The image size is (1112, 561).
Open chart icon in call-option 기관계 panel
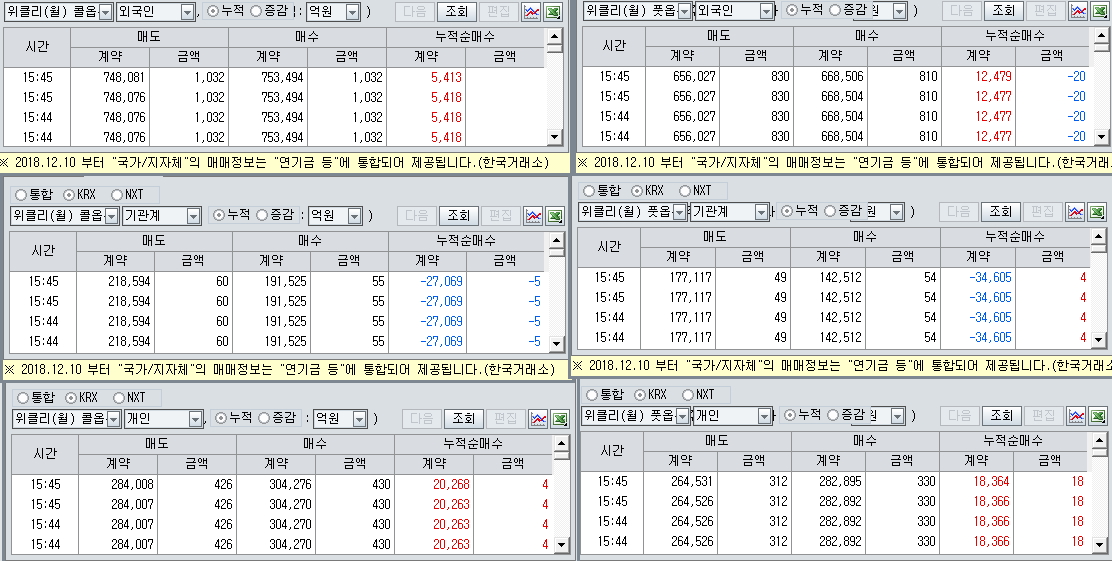tap(535, 216)
